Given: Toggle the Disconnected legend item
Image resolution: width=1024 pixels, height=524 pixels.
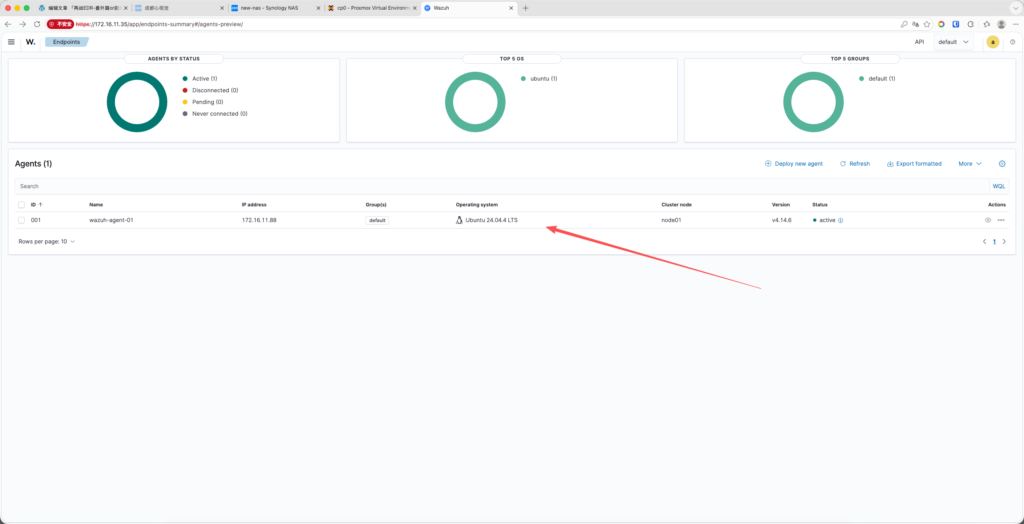Looking at the screenshot, I should [210, 90].
